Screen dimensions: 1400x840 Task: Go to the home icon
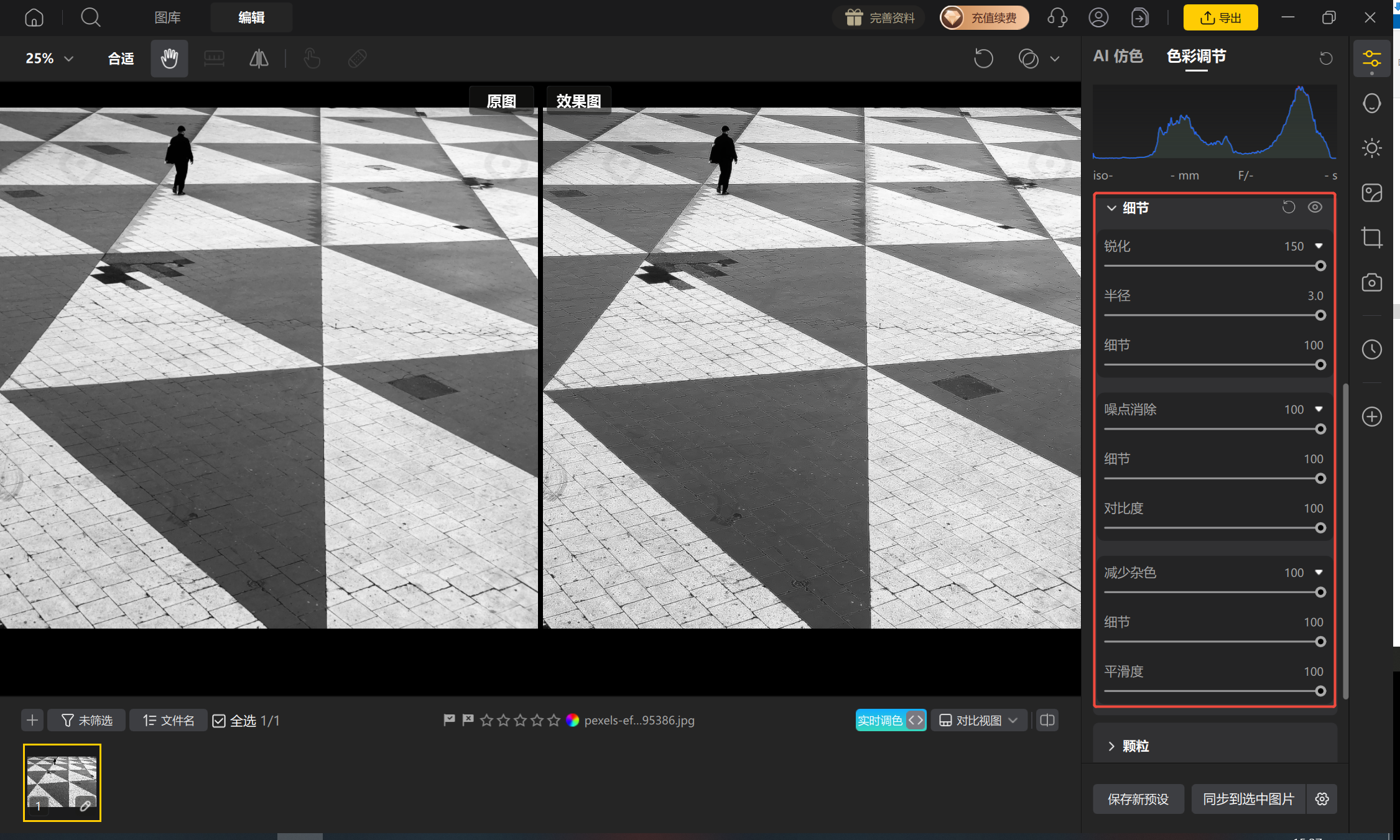click(34, 17)
